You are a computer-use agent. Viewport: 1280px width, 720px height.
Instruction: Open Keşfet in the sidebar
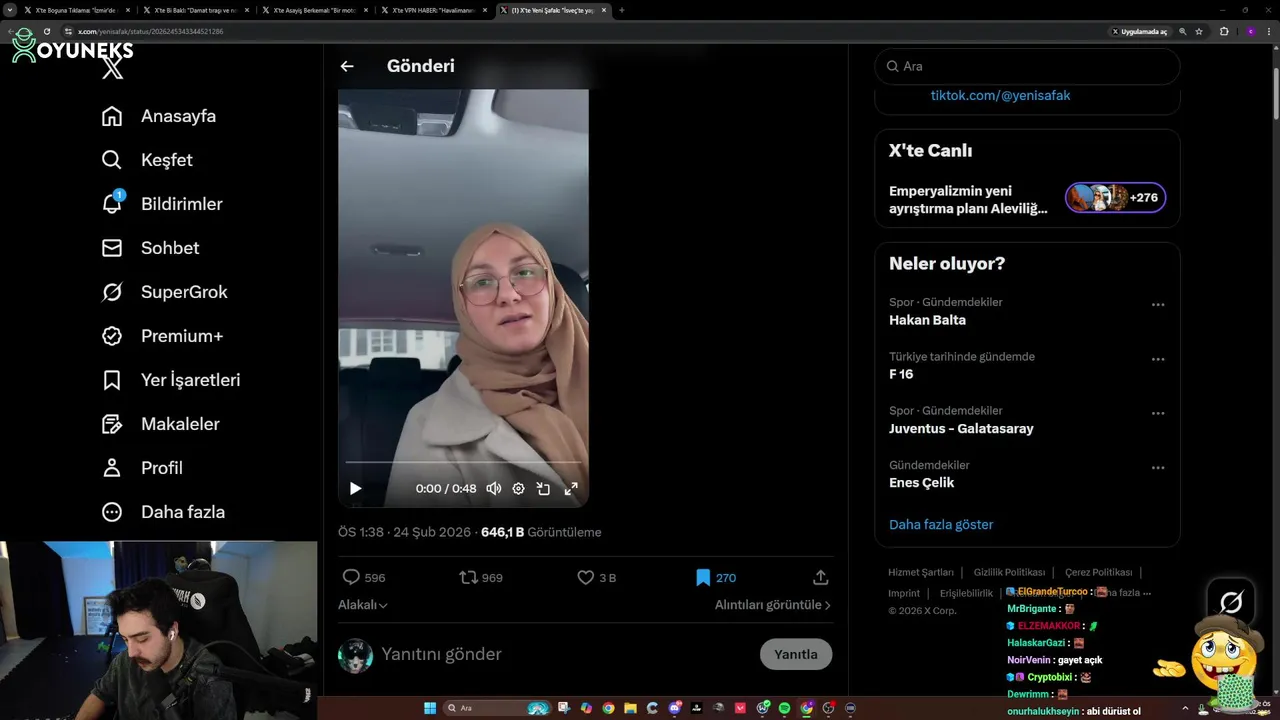point(148,160)
